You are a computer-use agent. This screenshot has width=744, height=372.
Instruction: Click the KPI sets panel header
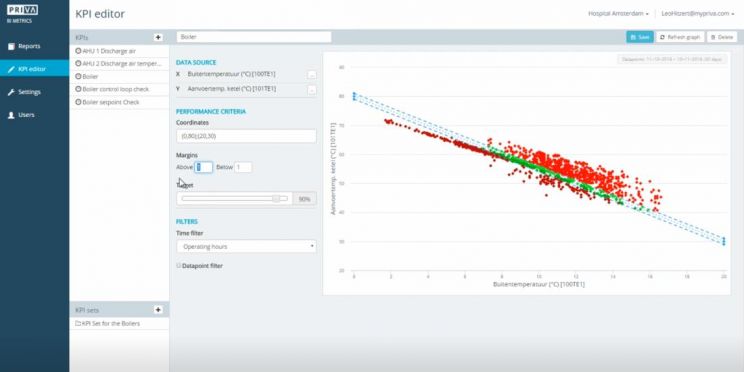click(119, 310)
